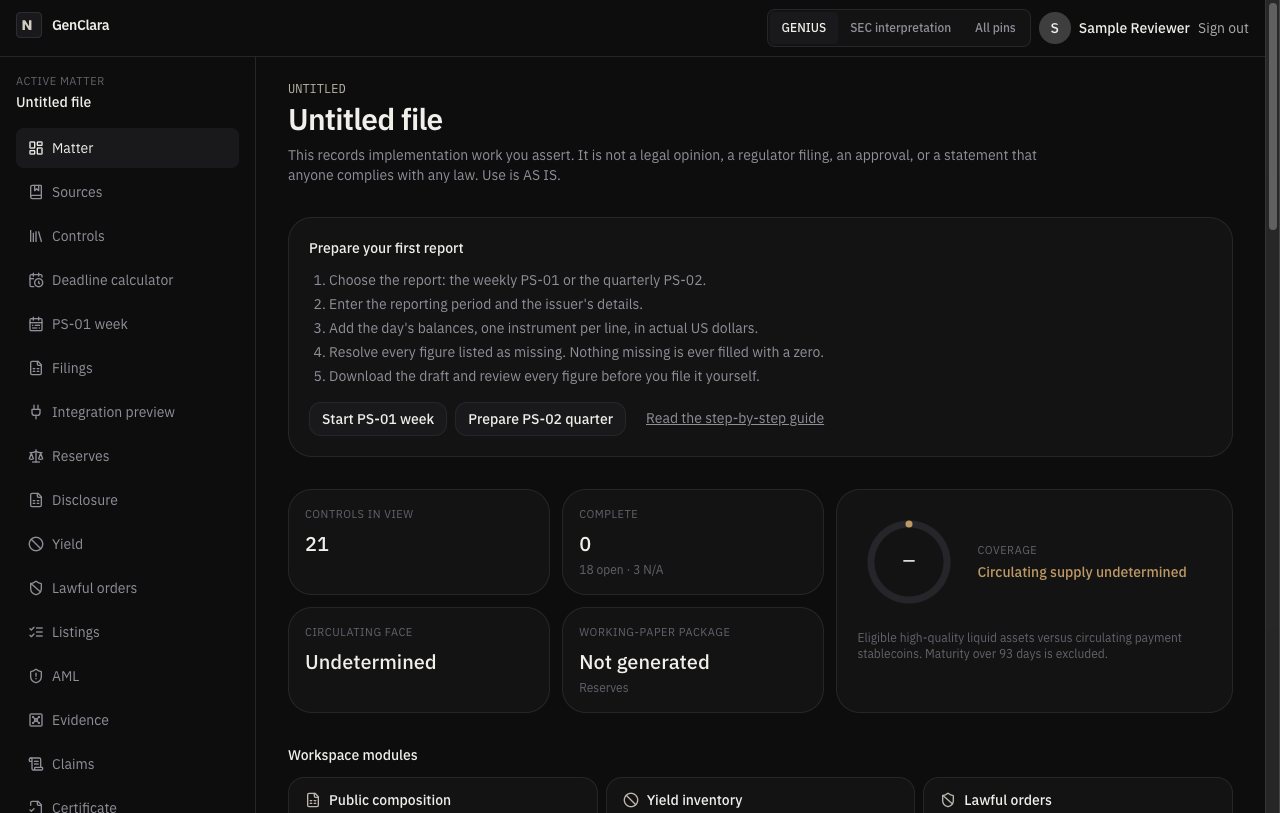Open the Evidence section label

click(x=80, y=720)
